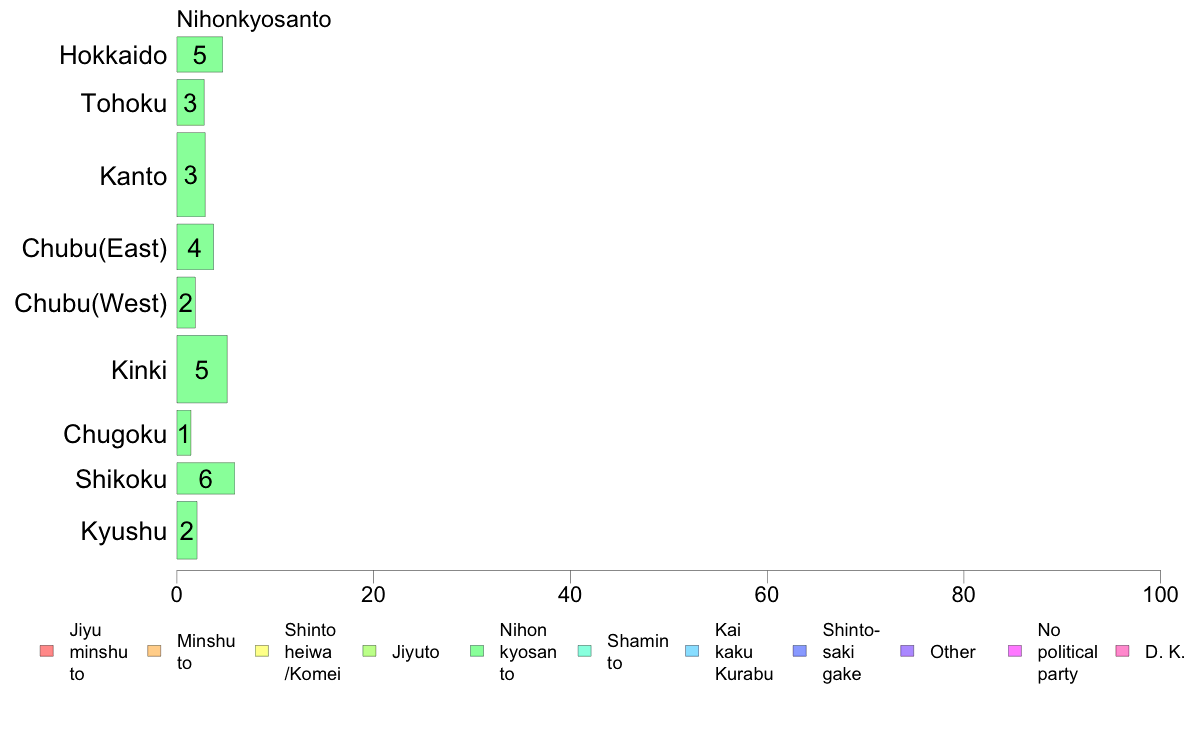The image size is (1188, 736).
Task: Click the Jiyu minshu to legend swatch
Action: (x=47, y=651)
